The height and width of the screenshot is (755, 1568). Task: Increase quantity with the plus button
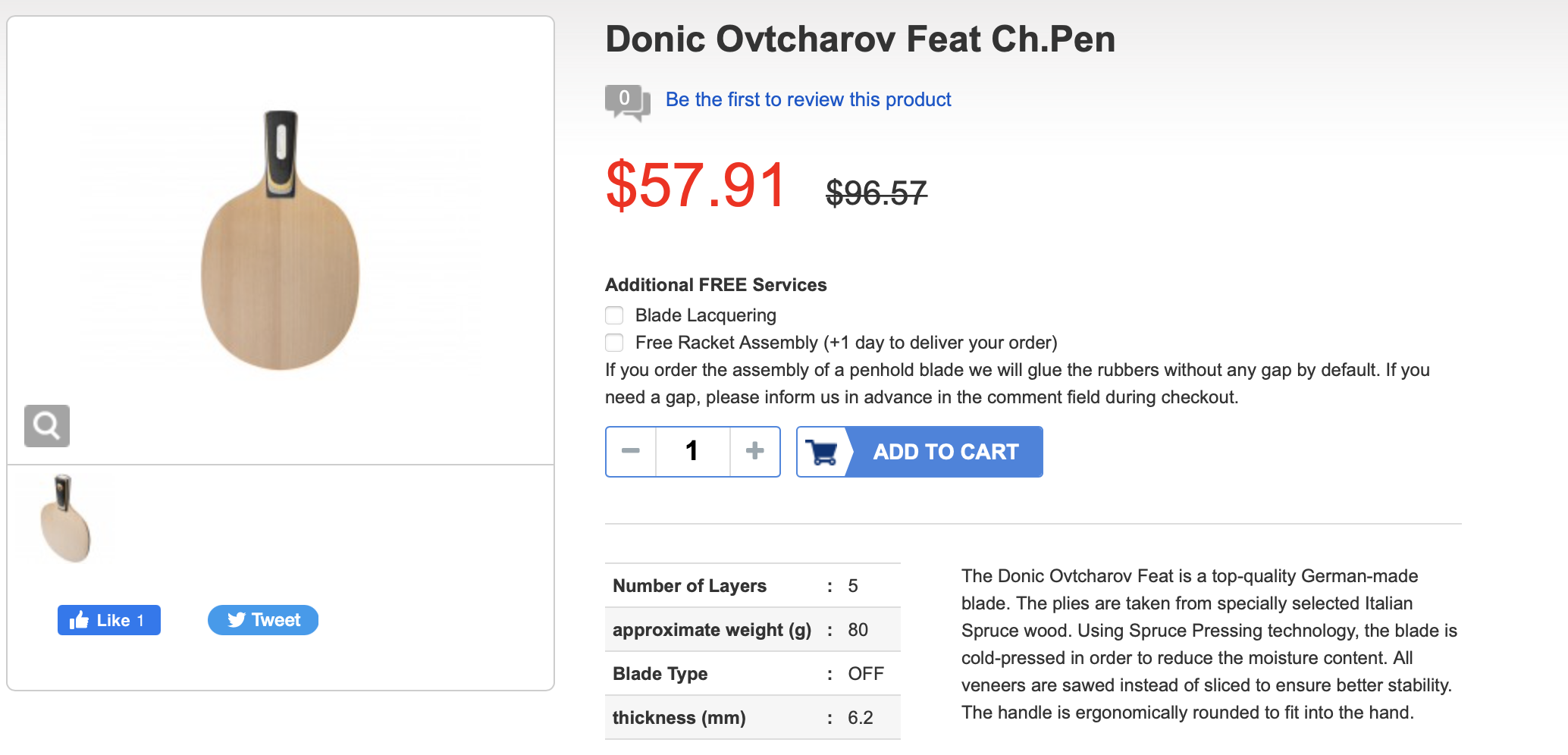(x=754, y=452)
